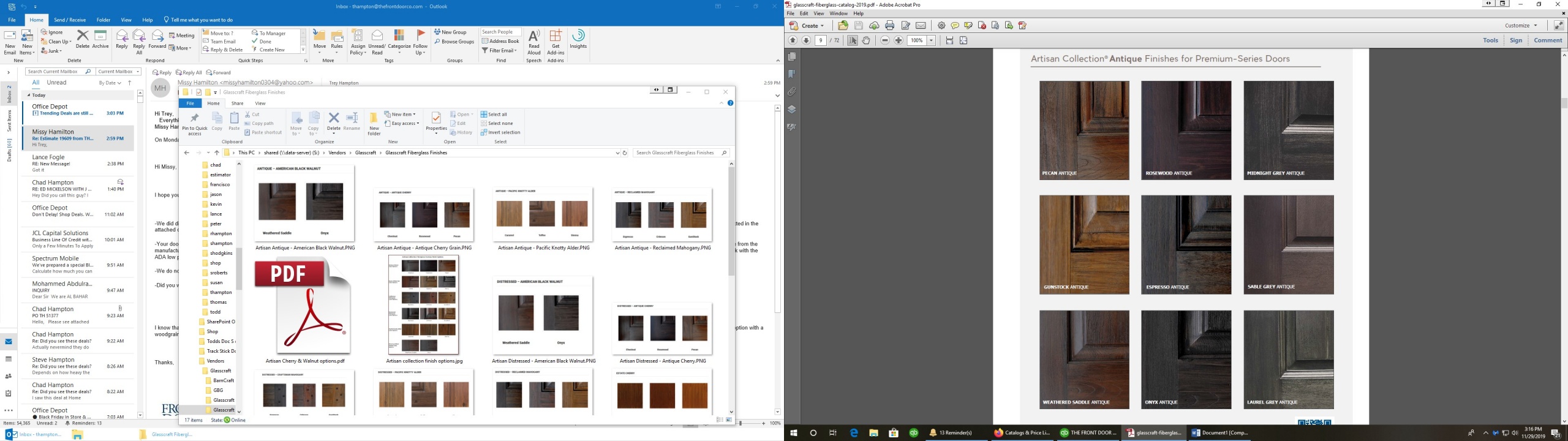1568x441 pixels.
Task: Open the Comment pane in Acrobat
Action: (1547, 40)
